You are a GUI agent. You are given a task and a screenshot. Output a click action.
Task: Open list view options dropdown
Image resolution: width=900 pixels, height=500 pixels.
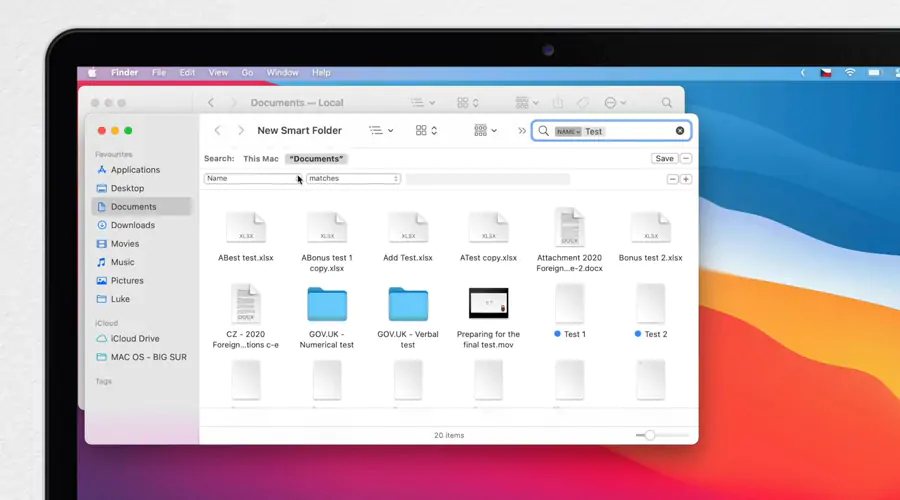(381, 131)
